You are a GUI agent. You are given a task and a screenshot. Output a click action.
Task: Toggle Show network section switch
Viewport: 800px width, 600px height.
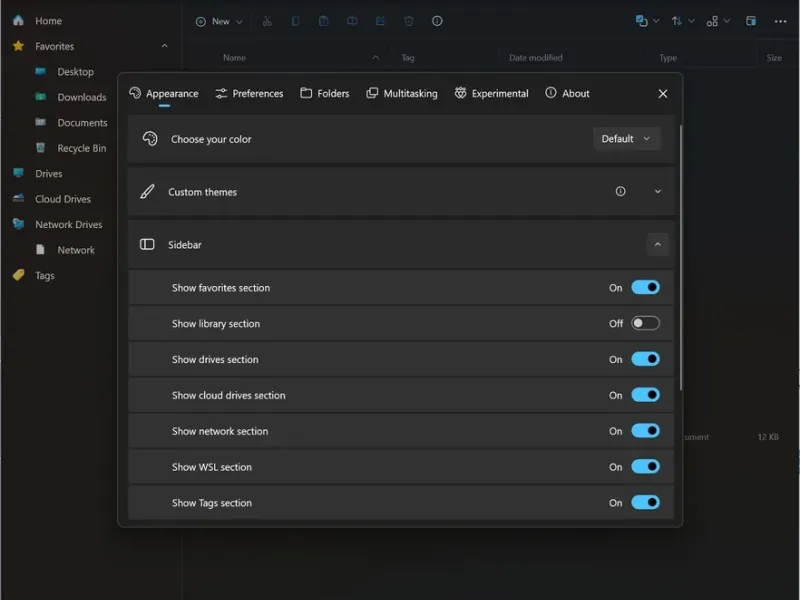(x=645, y=431)
